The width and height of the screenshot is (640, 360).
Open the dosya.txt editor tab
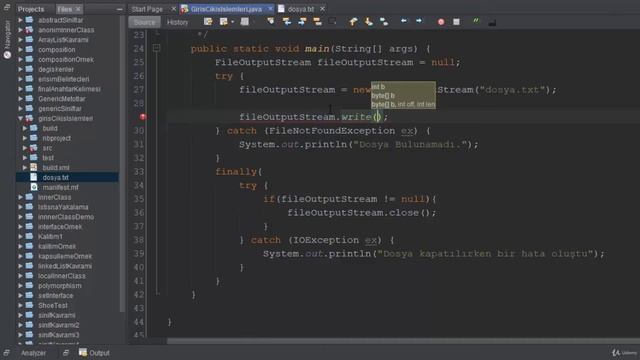point(301,9)
